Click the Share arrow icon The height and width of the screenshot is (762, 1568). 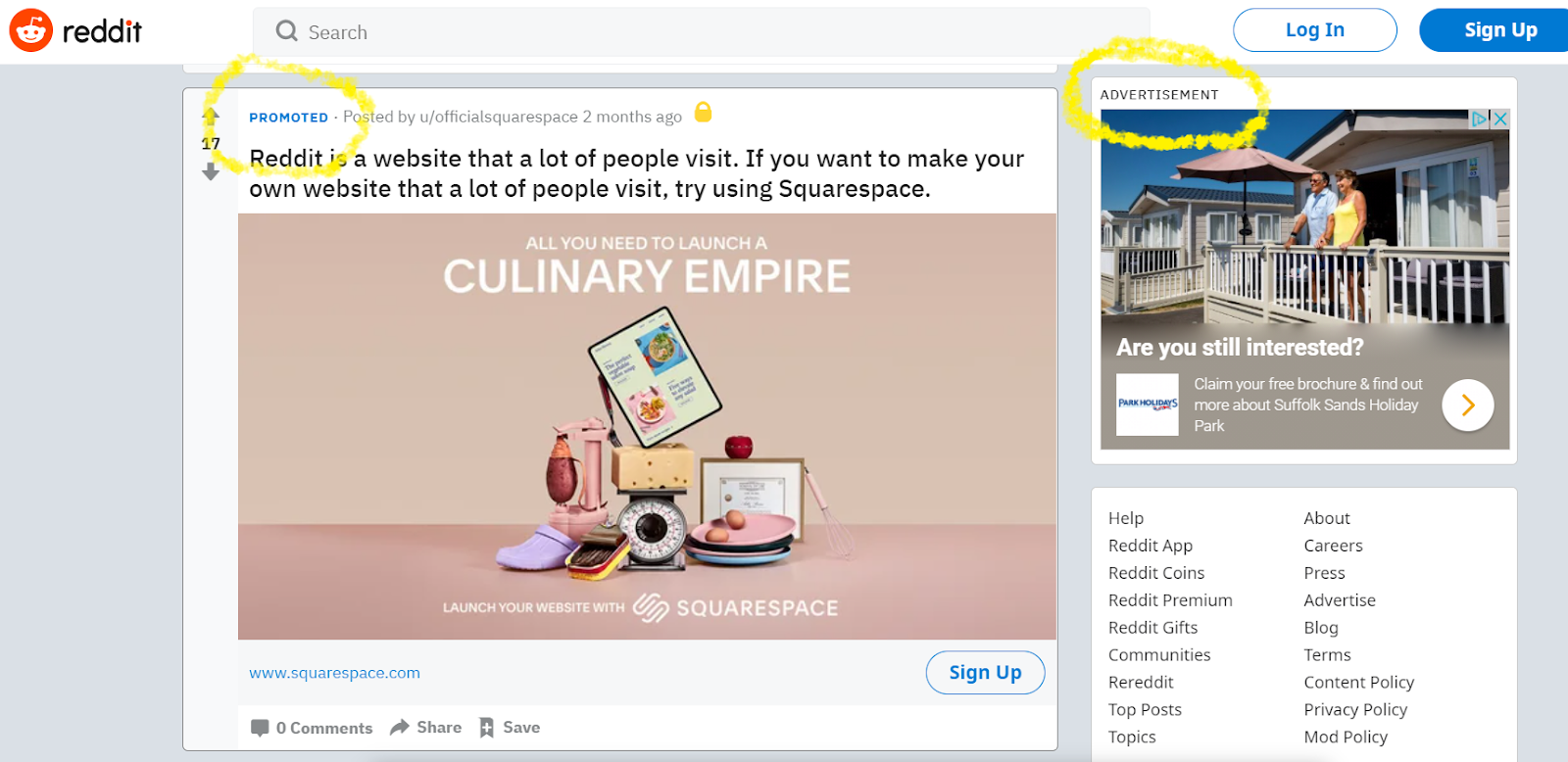tap(399, 727)
